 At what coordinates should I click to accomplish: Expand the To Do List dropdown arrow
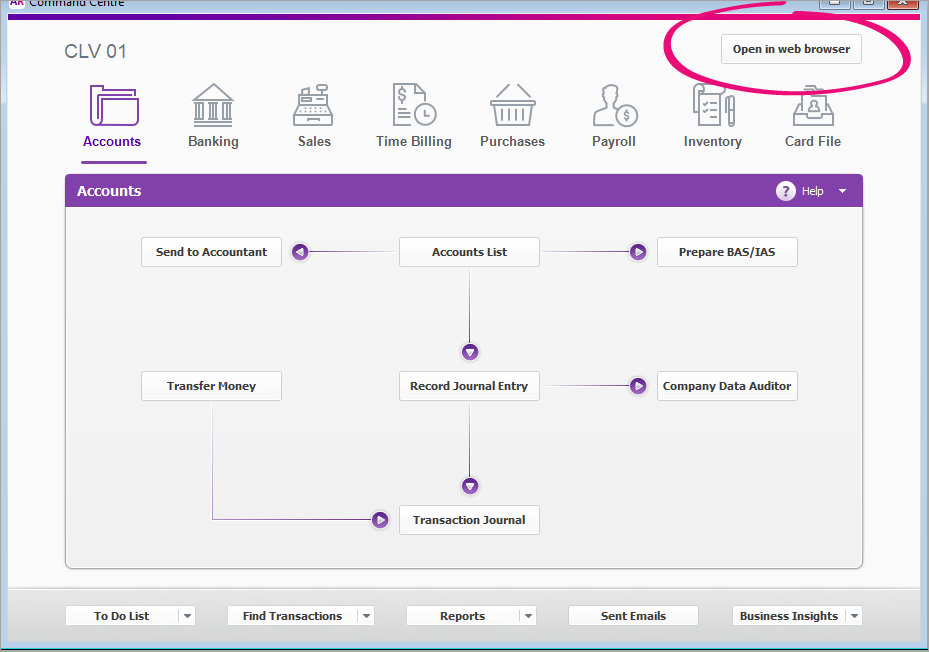pos(187,616)
